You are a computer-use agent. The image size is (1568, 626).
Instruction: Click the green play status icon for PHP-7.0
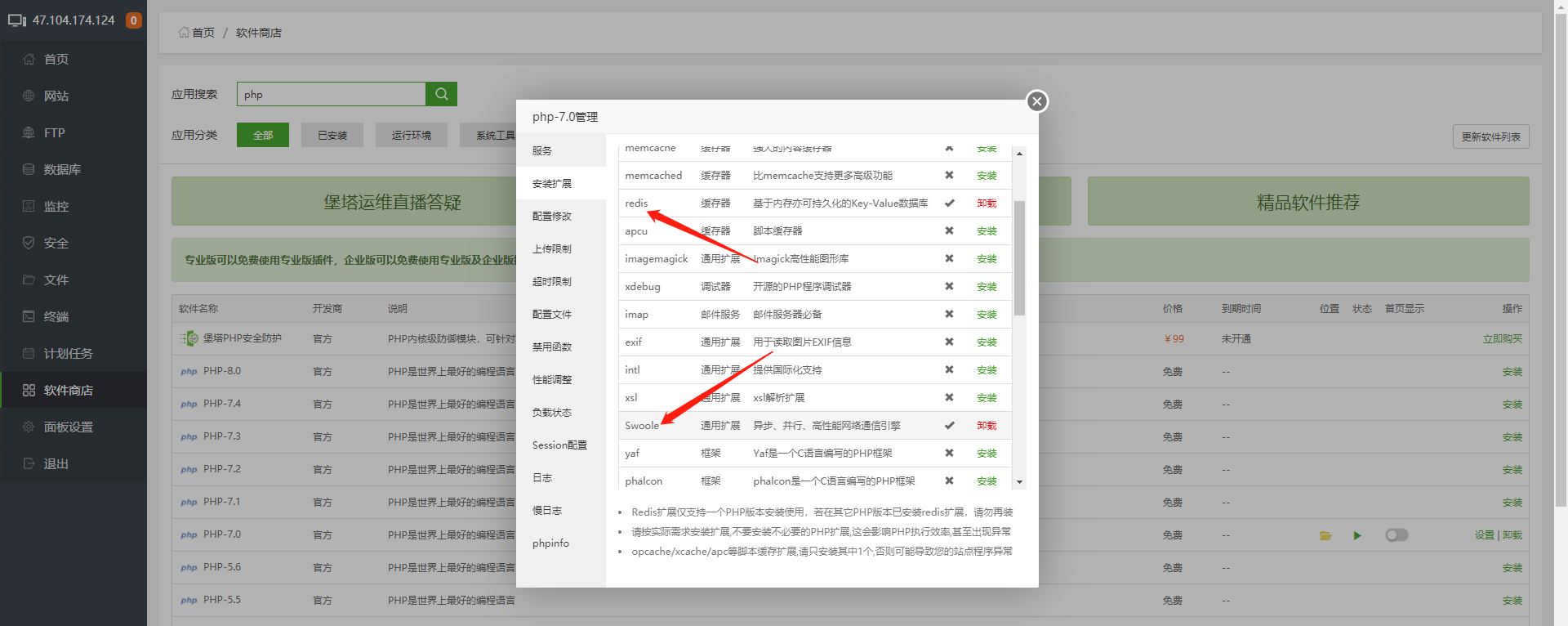[1356, 535]
